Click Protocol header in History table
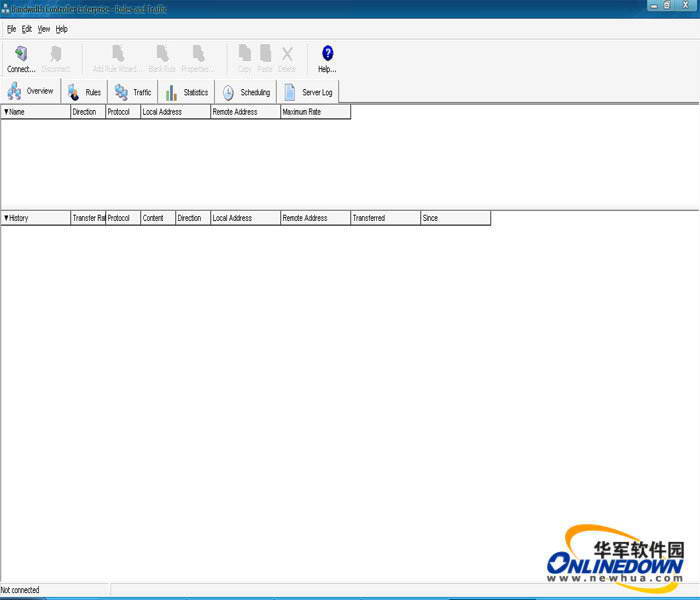700x600 pixels. pyautogui.click(x=123, y=218)
